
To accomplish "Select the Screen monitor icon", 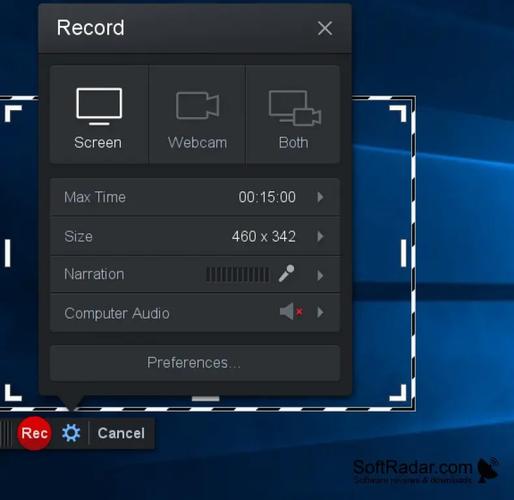I will [x=99, y=106].
